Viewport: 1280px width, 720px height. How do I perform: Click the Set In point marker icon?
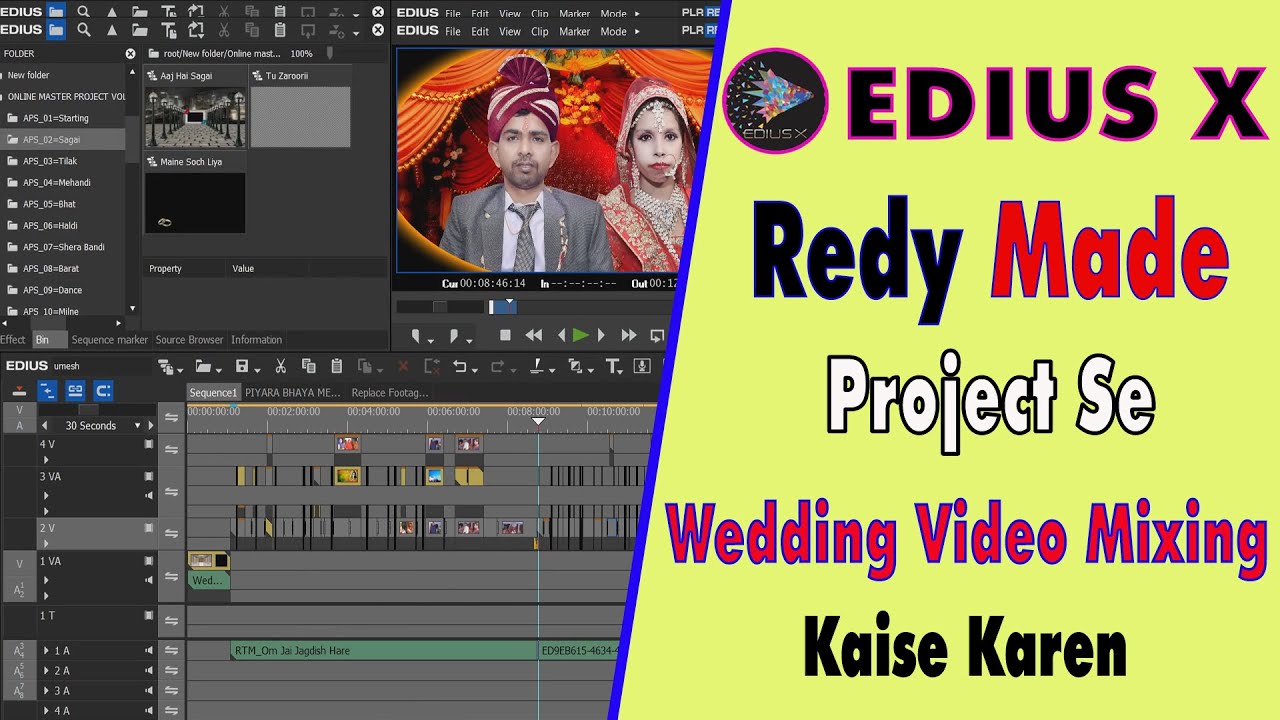417,335
